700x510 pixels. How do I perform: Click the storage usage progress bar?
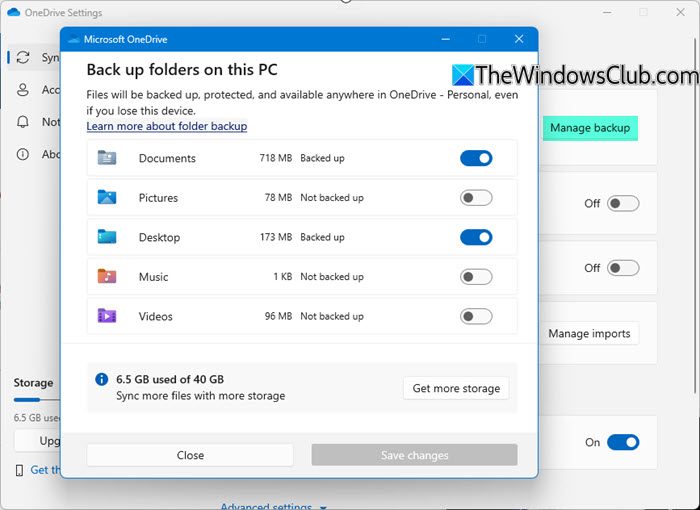click(37, 400)
